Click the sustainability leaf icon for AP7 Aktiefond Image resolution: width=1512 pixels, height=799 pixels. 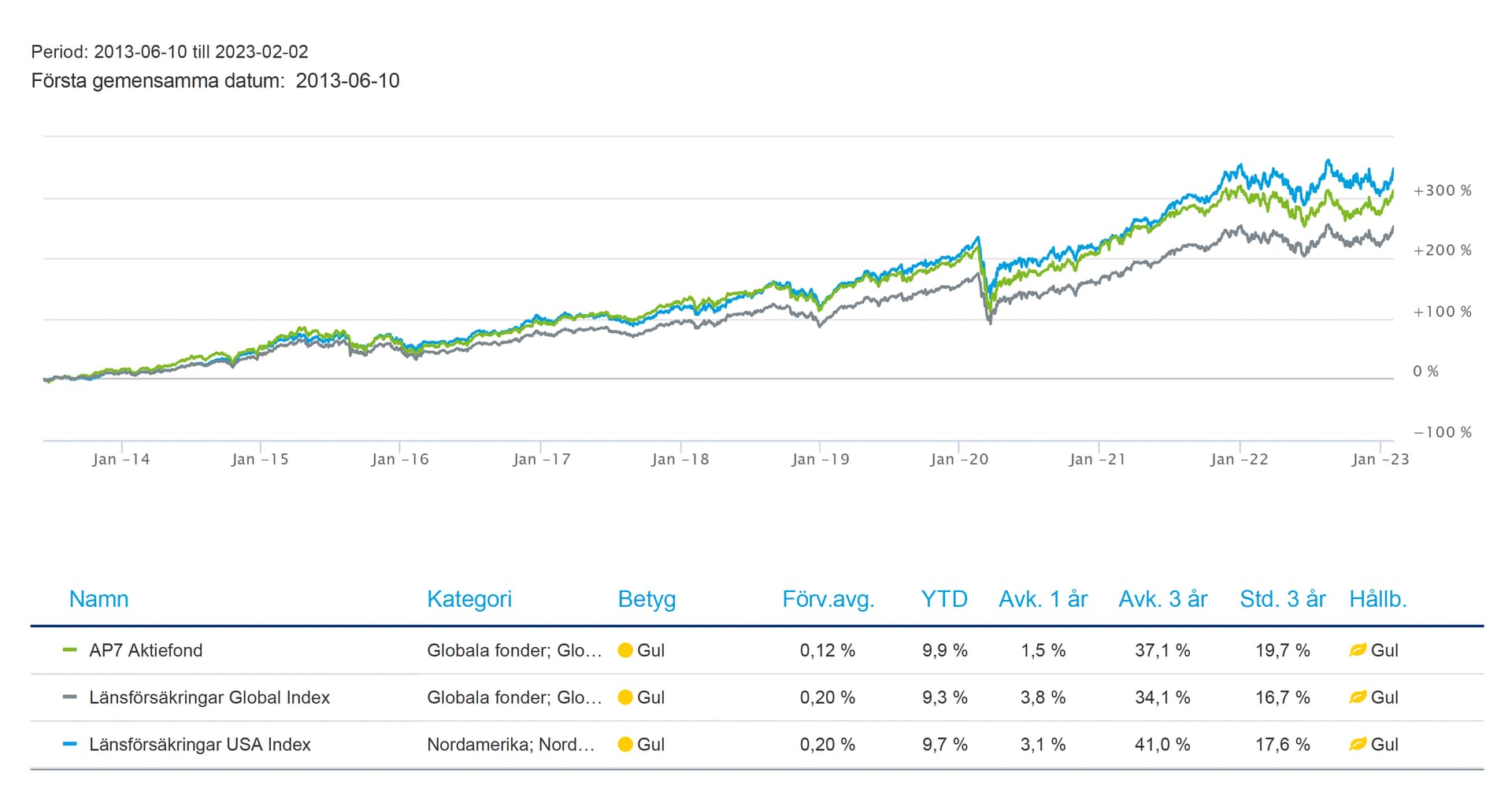1357,650
